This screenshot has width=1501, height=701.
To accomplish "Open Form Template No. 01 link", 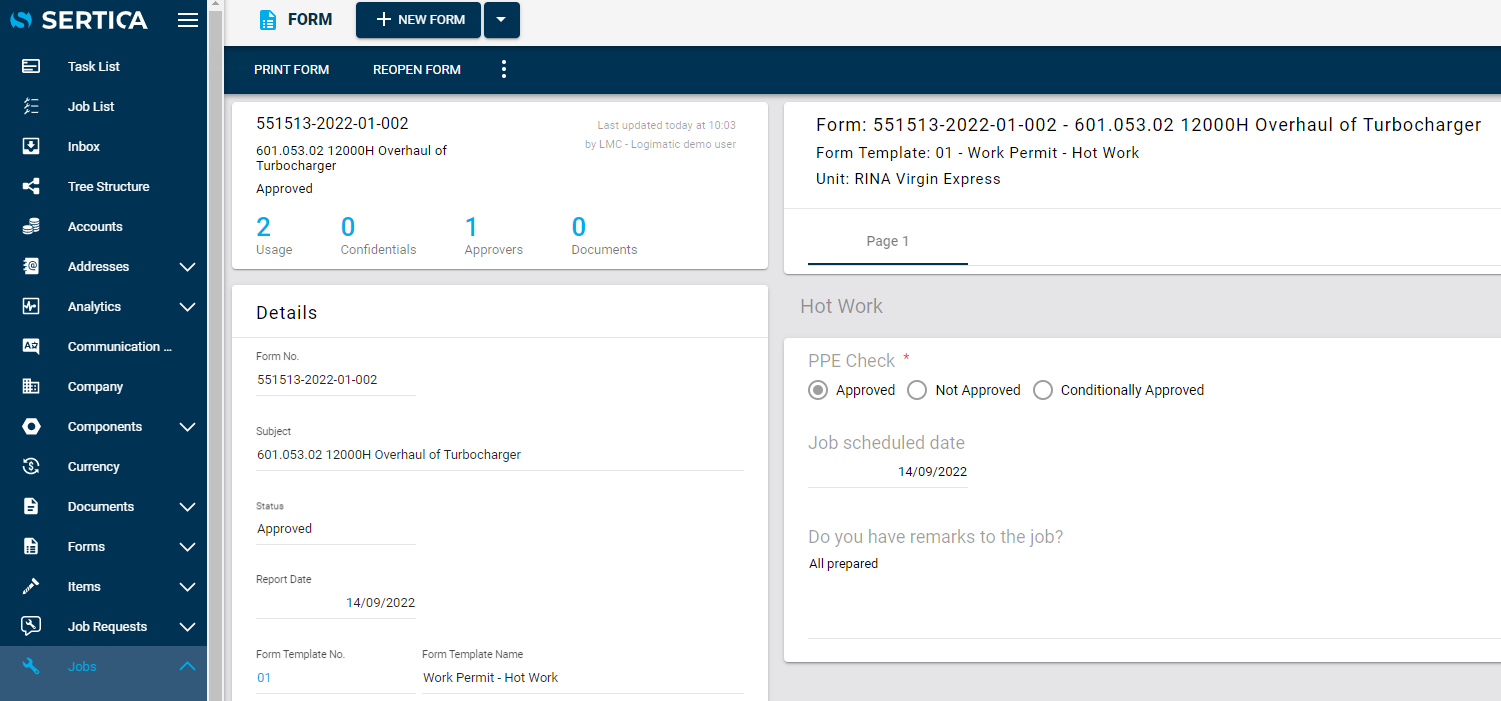I will 264,677.
